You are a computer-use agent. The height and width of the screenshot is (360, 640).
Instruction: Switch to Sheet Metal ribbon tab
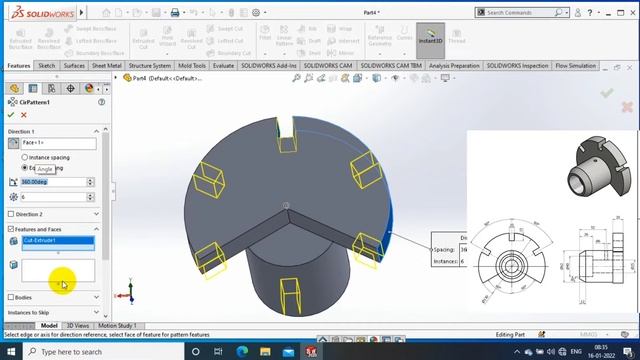coord(107,66)
